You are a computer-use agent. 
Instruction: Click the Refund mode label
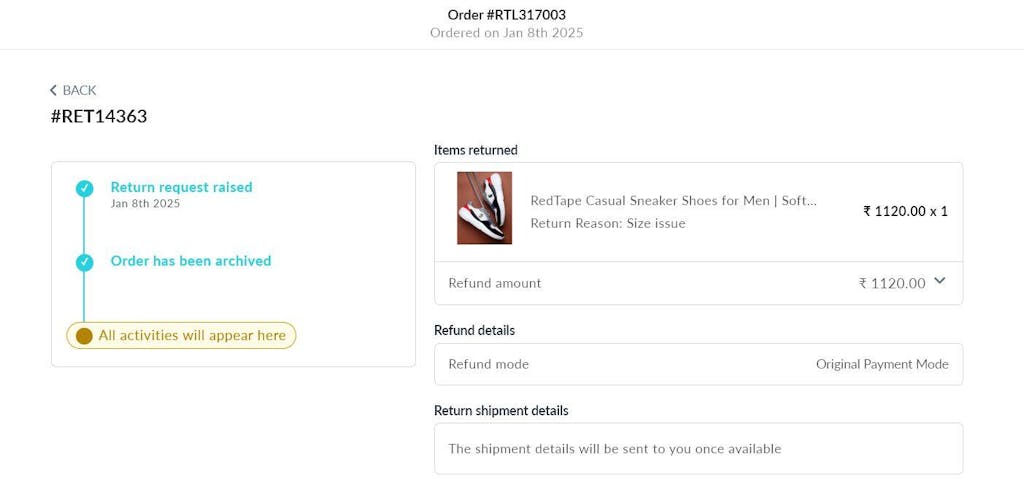(x=488, y=364)
